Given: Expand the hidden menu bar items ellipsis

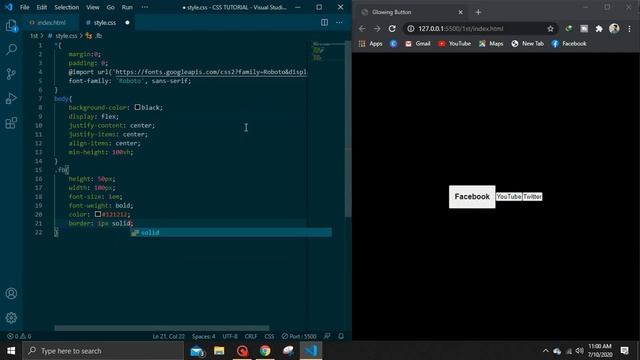Looking at the screenshot, I should 145,7.
